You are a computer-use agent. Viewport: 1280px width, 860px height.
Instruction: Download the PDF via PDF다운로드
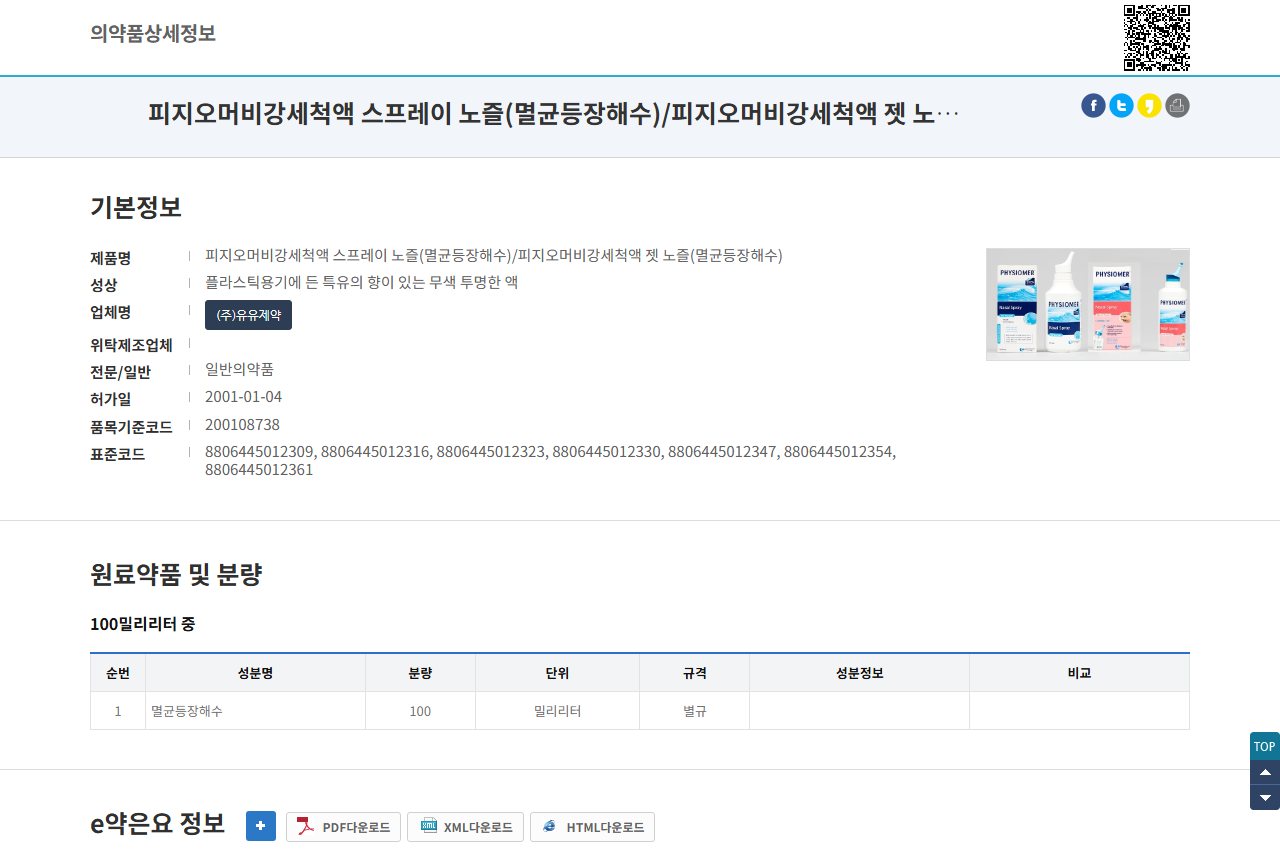tap(344, 827)
